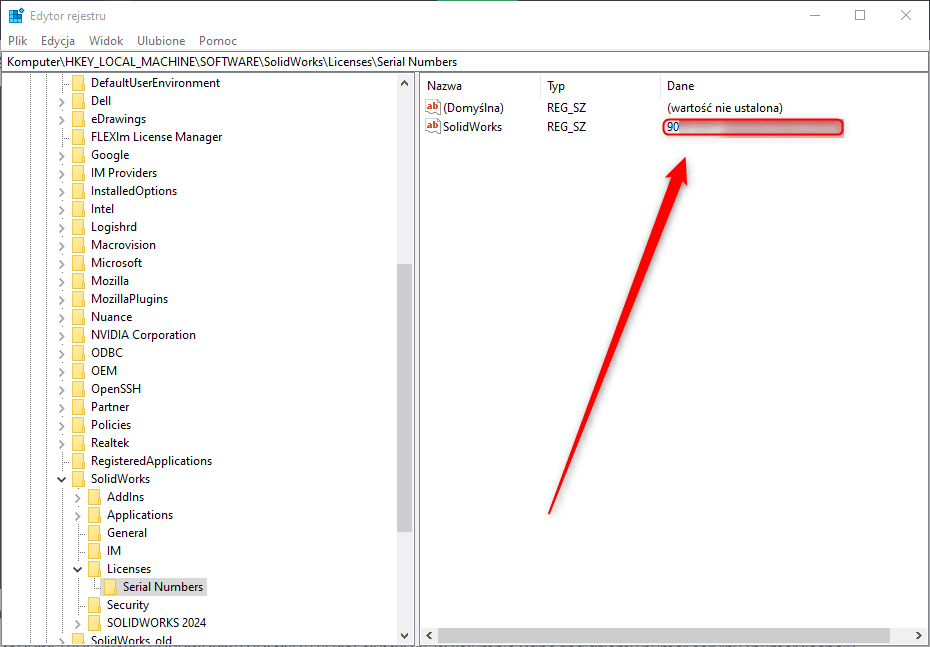Collapse the SolidWorks key in the tree
The width and height of the screenshot is (930, 647).
tap(62, 479)
